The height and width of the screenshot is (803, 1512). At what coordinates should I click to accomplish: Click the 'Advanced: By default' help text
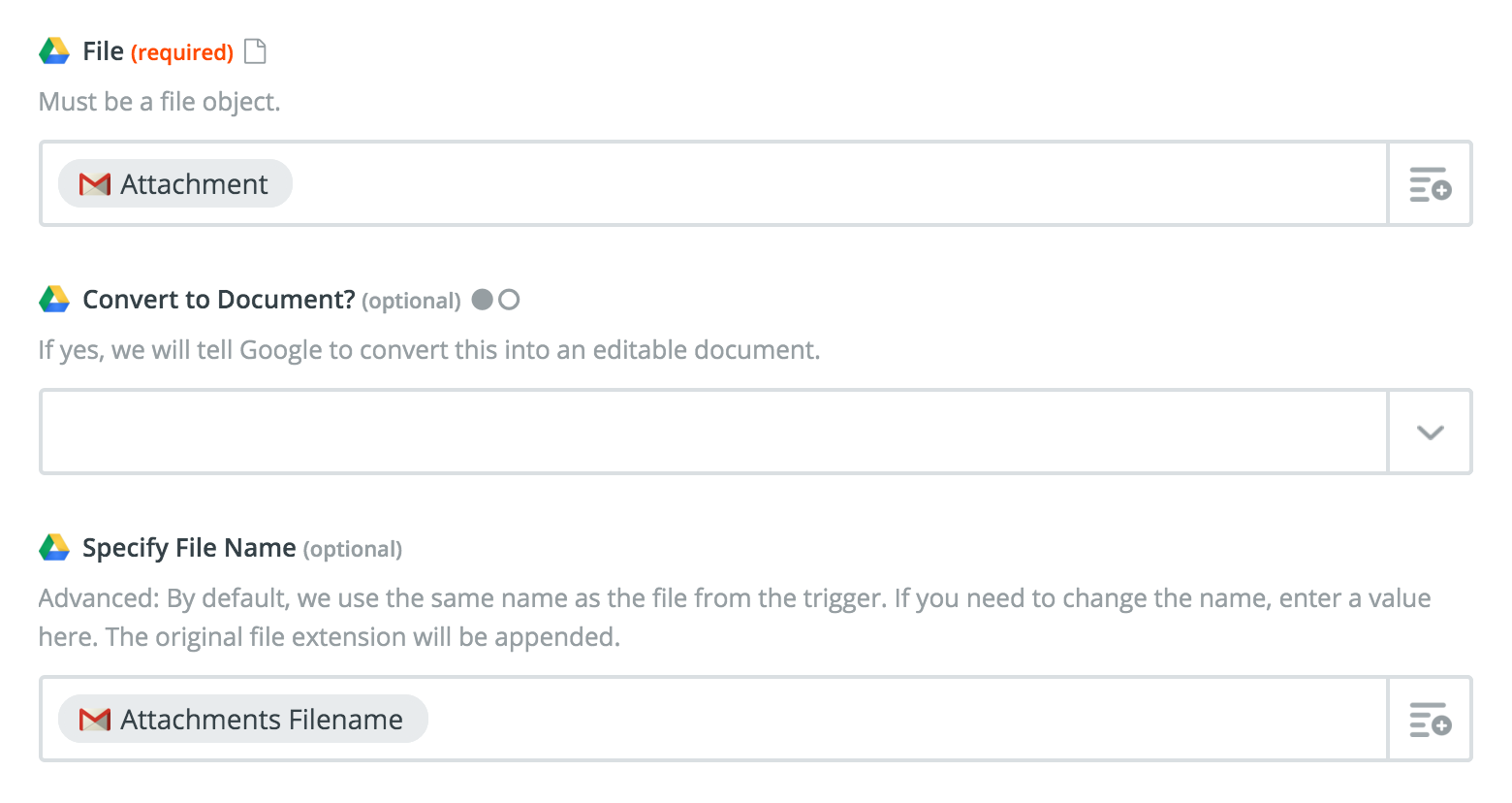point(735,618)
